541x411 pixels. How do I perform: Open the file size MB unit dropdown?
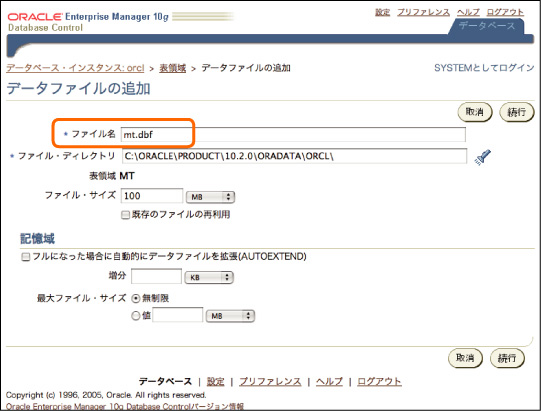pos(210,197)
